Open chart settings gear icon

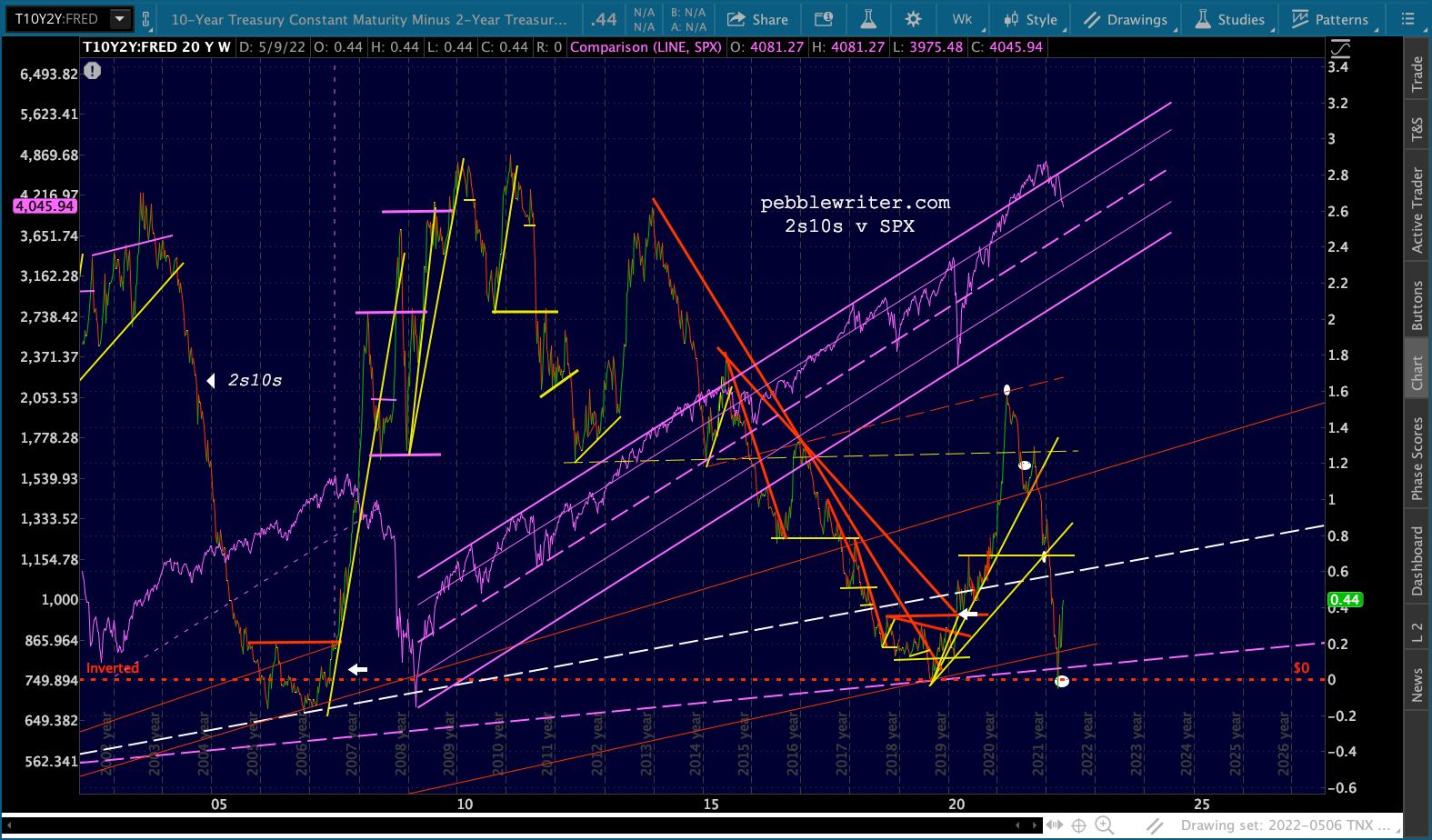pos(913,19)
